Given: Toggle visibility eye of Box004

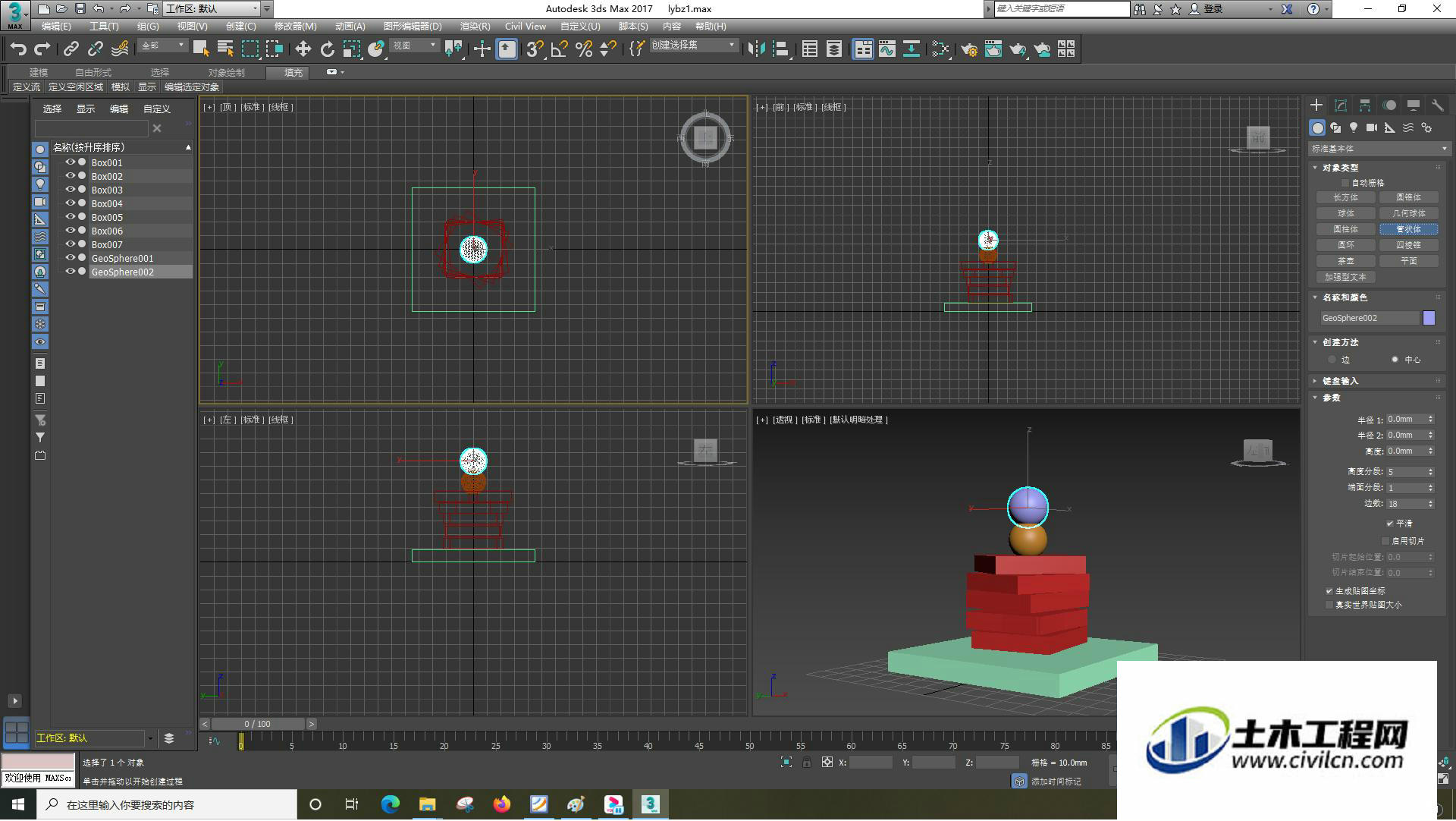Looking at the screenshot, I should coord(70,203).
